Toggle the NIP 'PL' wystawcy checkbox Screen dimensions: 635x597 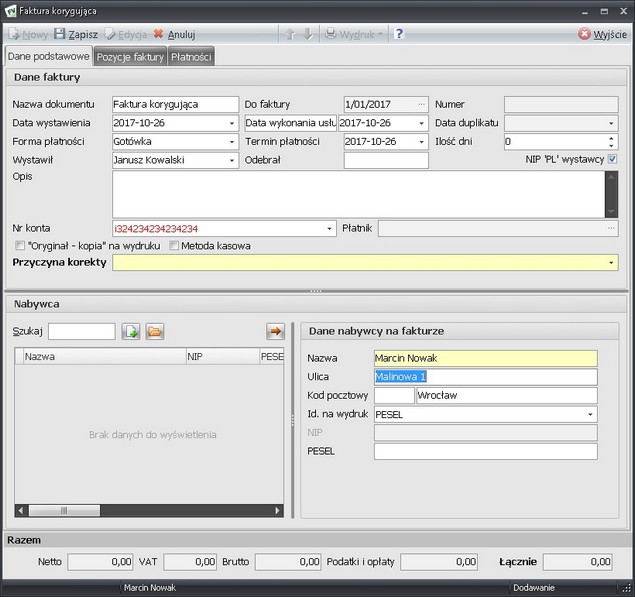[x=612, y=159]
